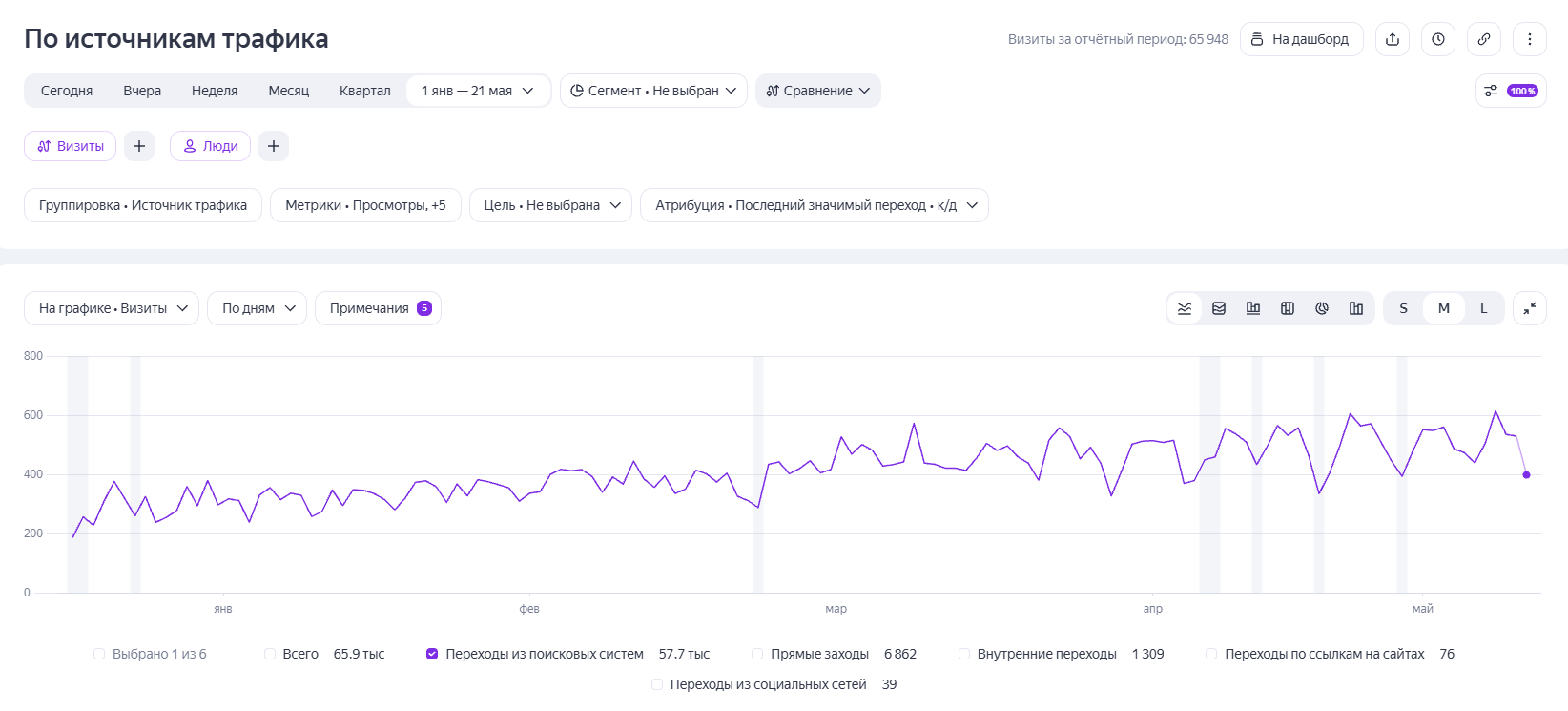Viewport: 1568px width, 711px height.
Task: Click the 57,7 тыс search traffic value
Action: click(684, 654)
